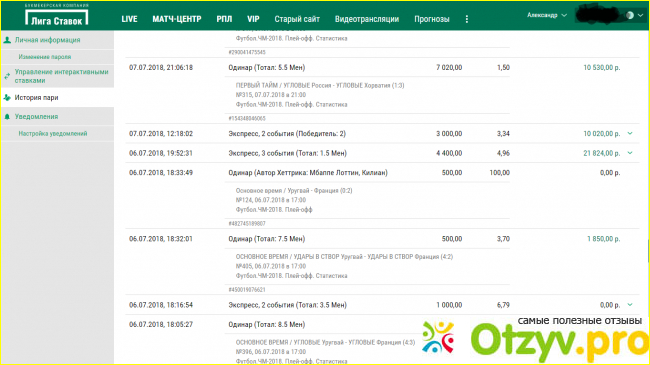650x365 pixels.
Task: Click bet ID #482745189807
Action: click(247, 224)
